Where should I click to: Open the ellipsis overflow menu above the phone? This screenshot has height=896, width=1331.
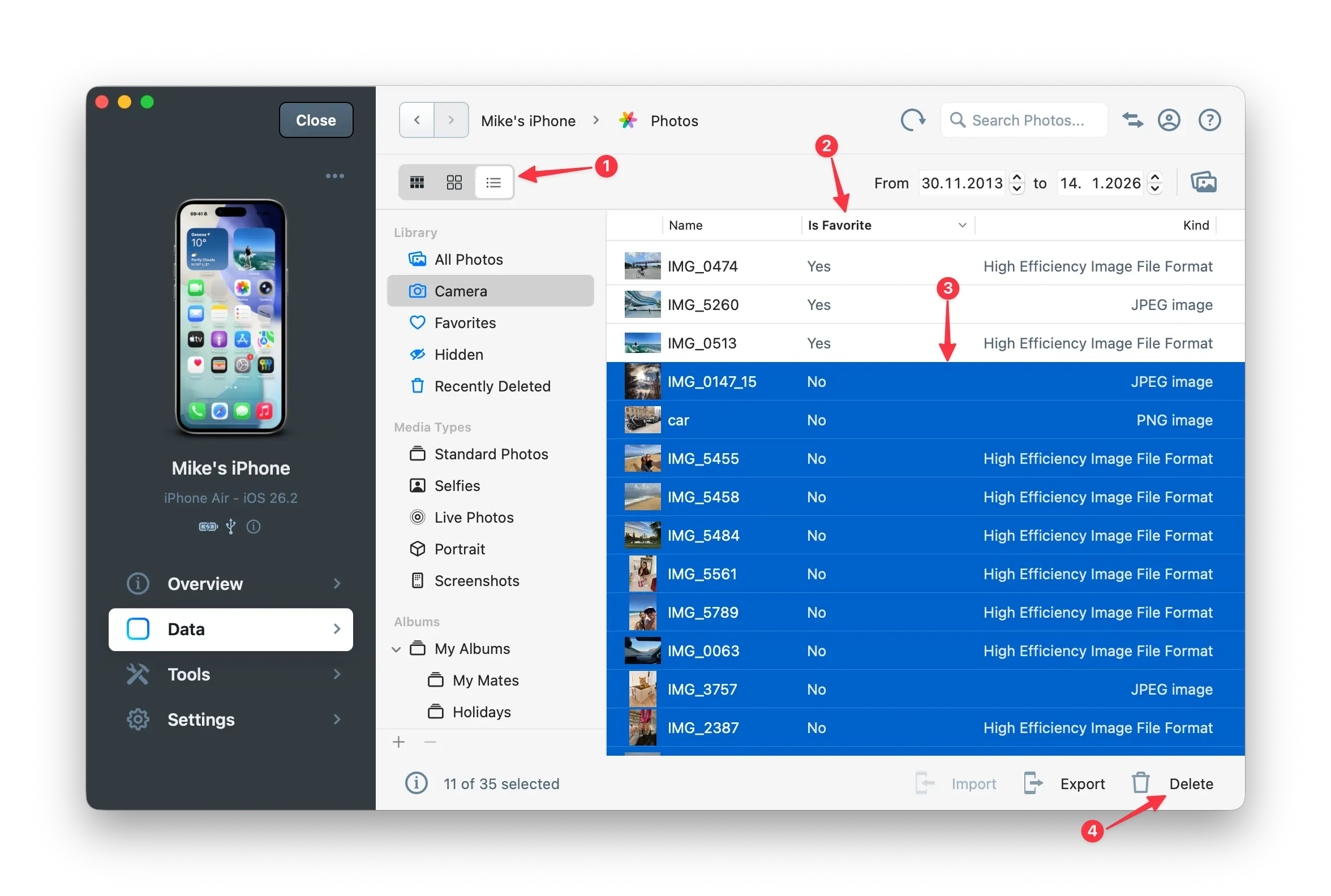click(x=335, y=175)
